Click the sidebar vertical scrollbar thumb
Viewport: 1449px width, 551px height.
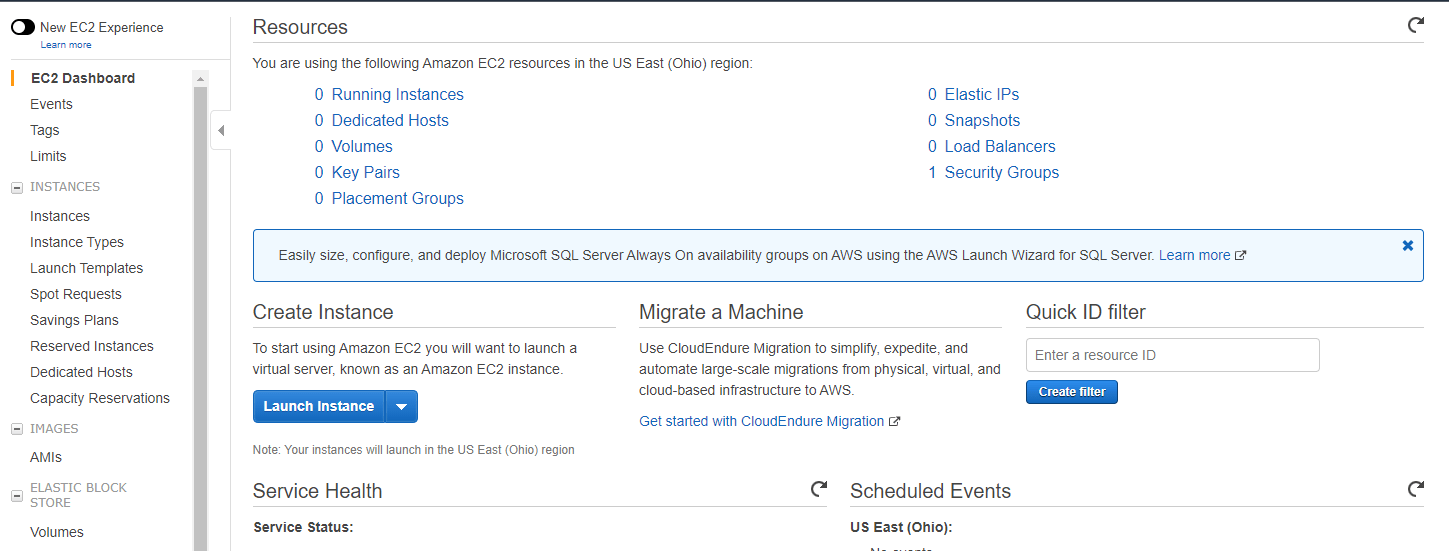200,318
